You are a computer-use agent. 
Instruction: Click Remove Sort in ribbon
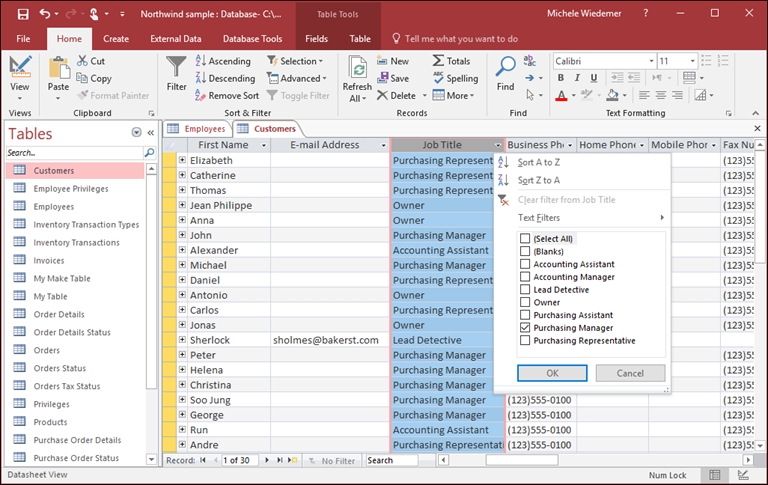click(227, 96)
